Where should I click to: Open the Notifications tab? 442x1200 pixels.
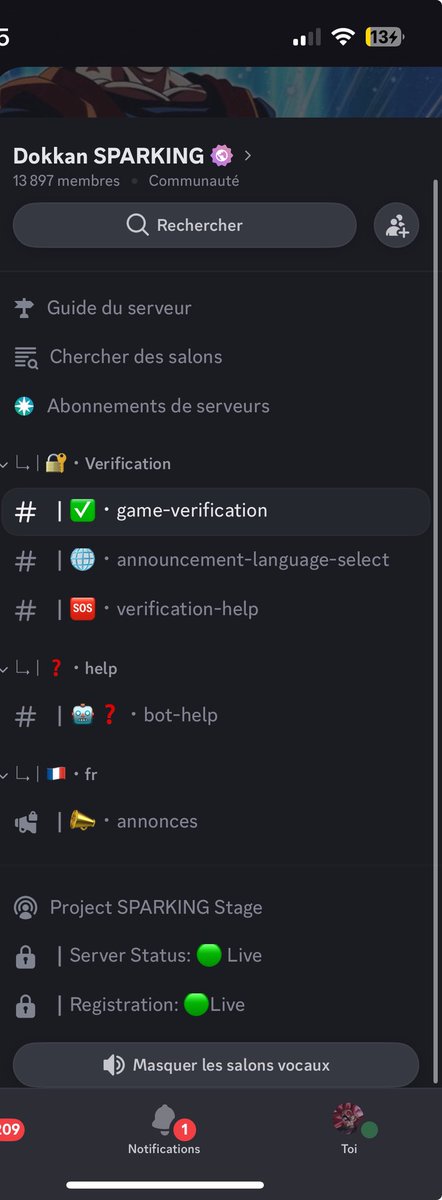tap(164, 1131)
